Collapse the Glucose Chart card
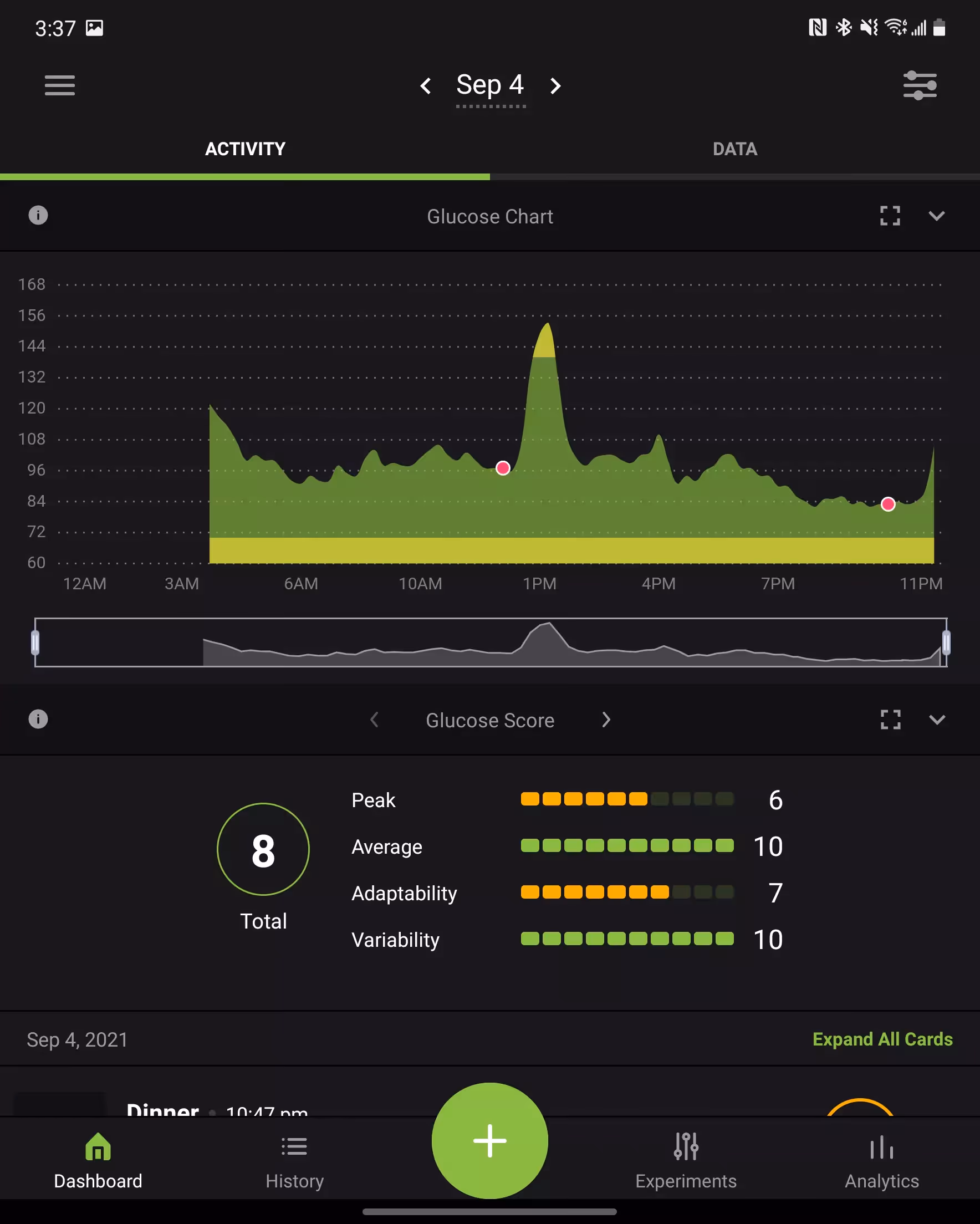Viewport: 980px width, 1224px height. [x=936, y=216]
